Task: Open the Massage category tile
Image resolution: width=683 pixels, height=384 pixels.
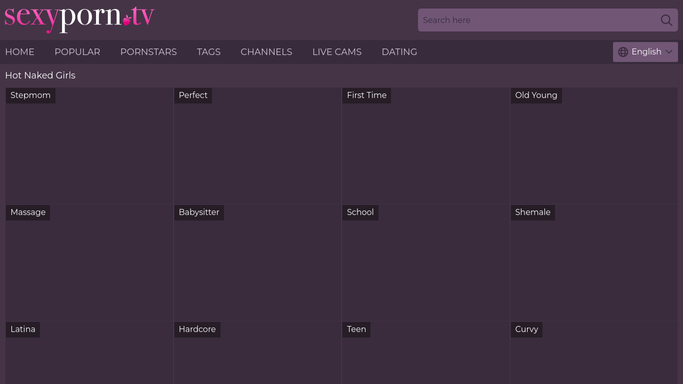Action: (x=89, y=263)
